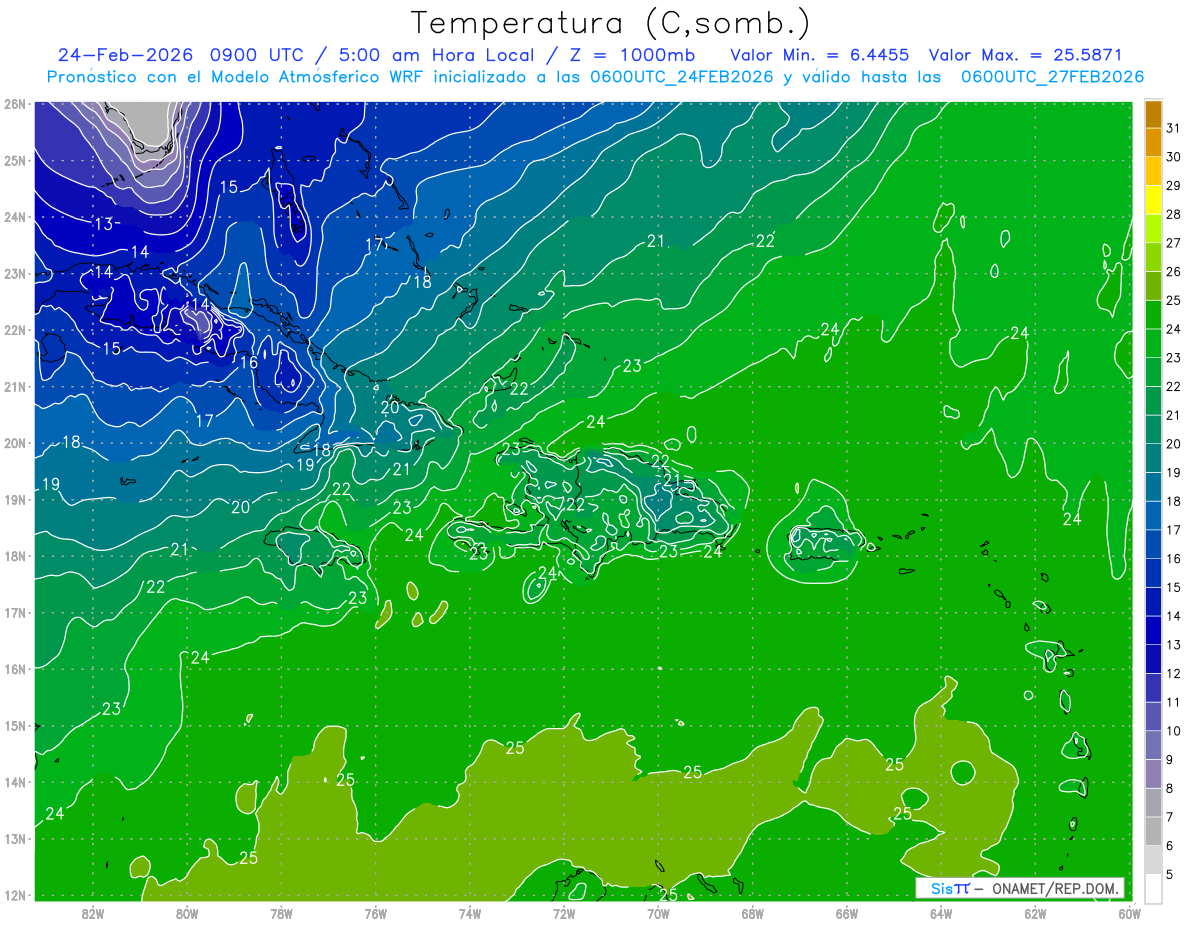Click the 74W longitude axis label
Screen dimensions: 1200x927
click(x=470, y=913)
